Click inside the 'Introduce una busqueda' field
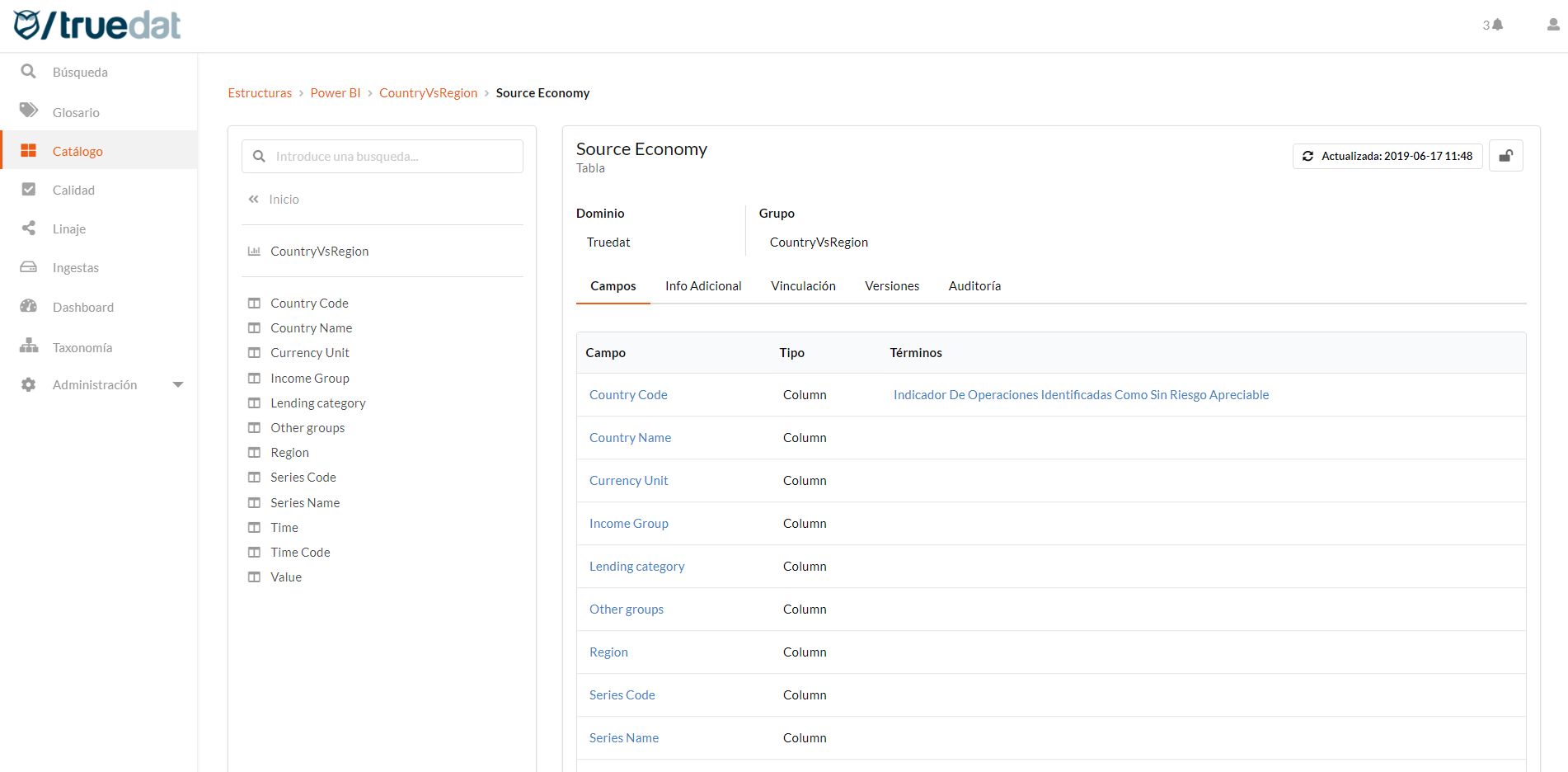Screen dimensions: 1568x772 (x=382, y=156)
